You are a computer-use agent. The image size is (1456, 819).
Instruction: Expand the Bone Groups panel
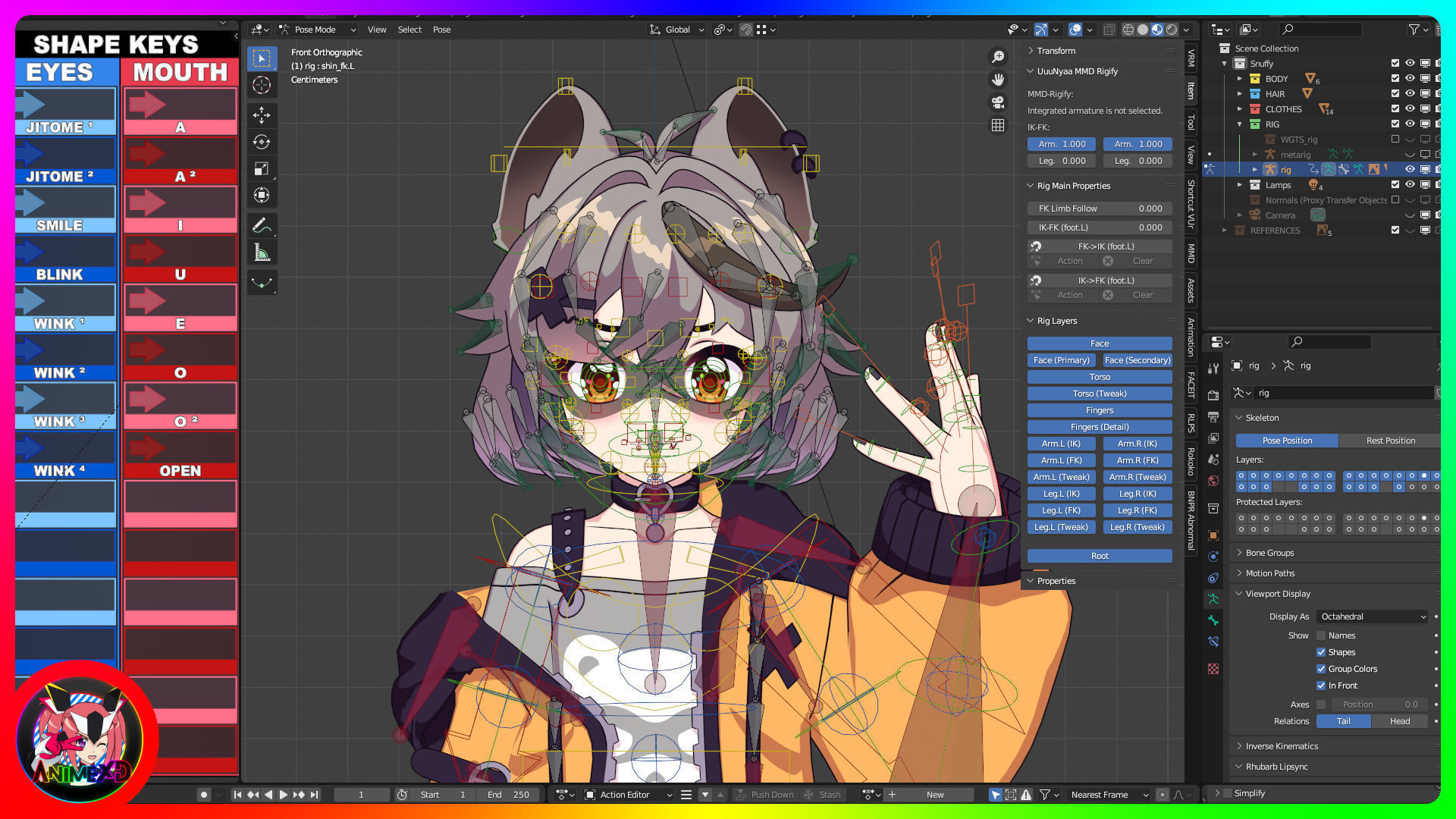point(1269,553)
